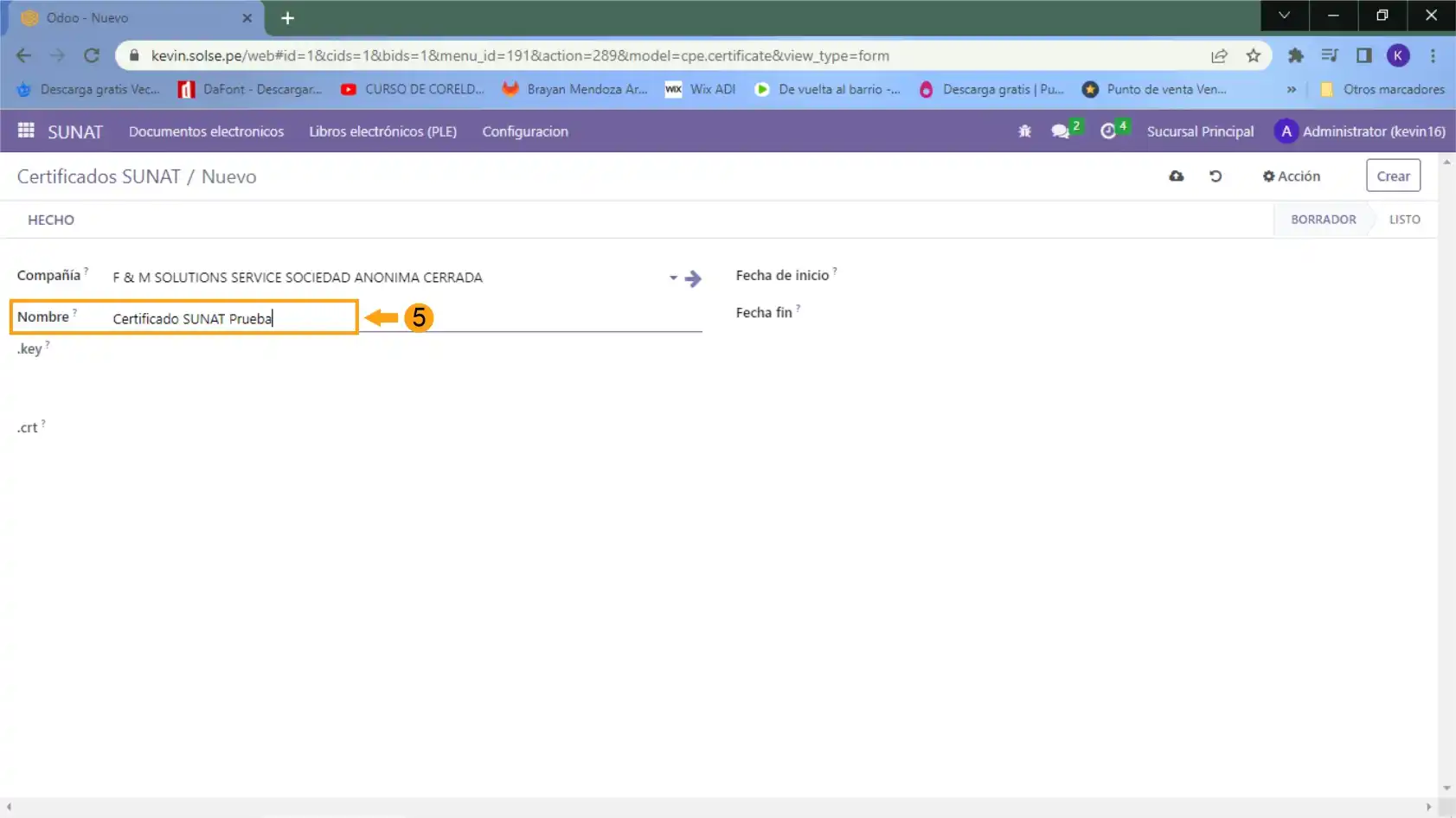Image resolution: width=1456 pixels, height=818 pixels.
Task: View the site lock security info
Action: 133,55
